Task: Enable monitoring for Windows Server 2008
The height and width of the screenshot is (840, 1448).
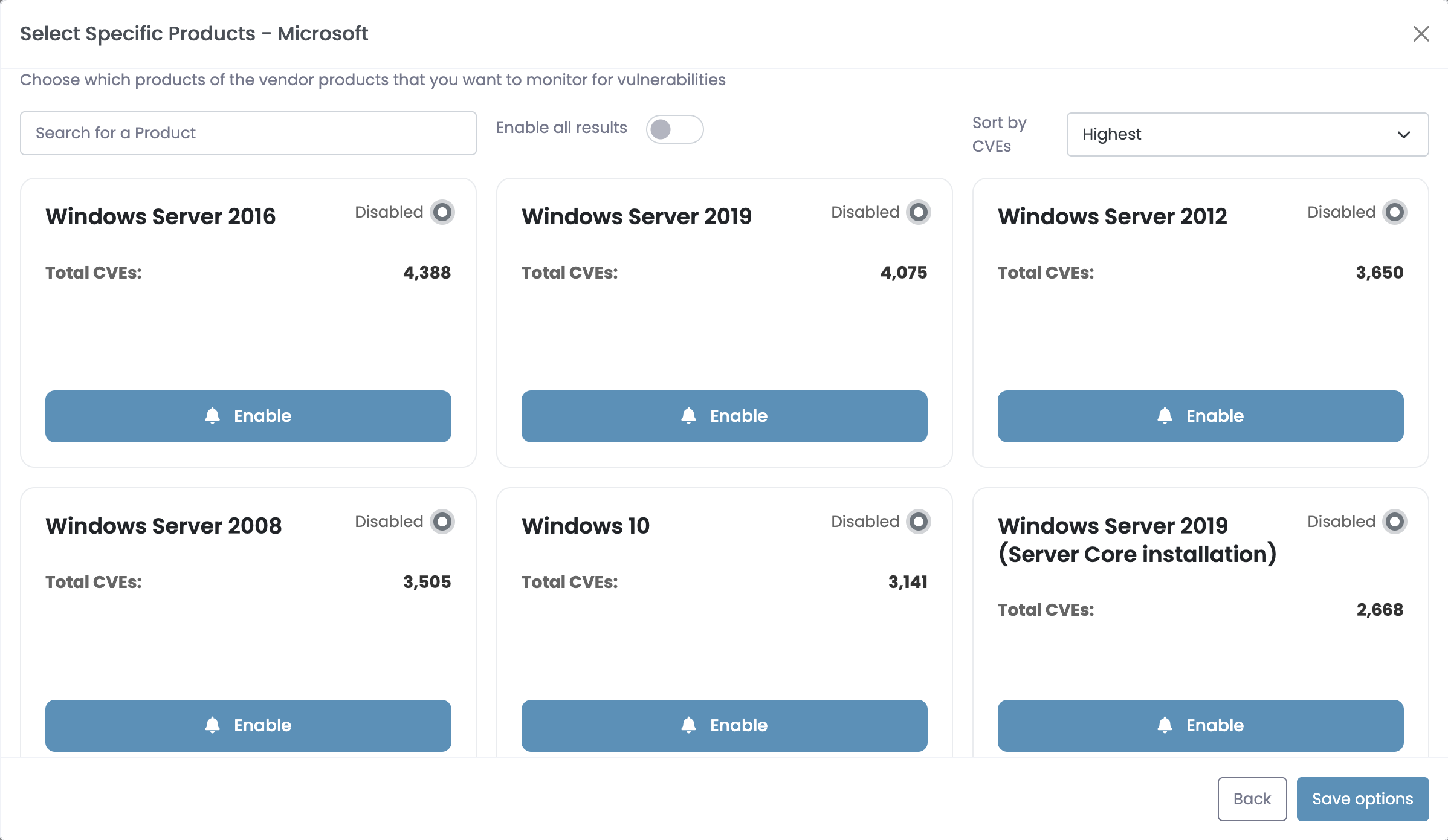Action: click(248, 726)
